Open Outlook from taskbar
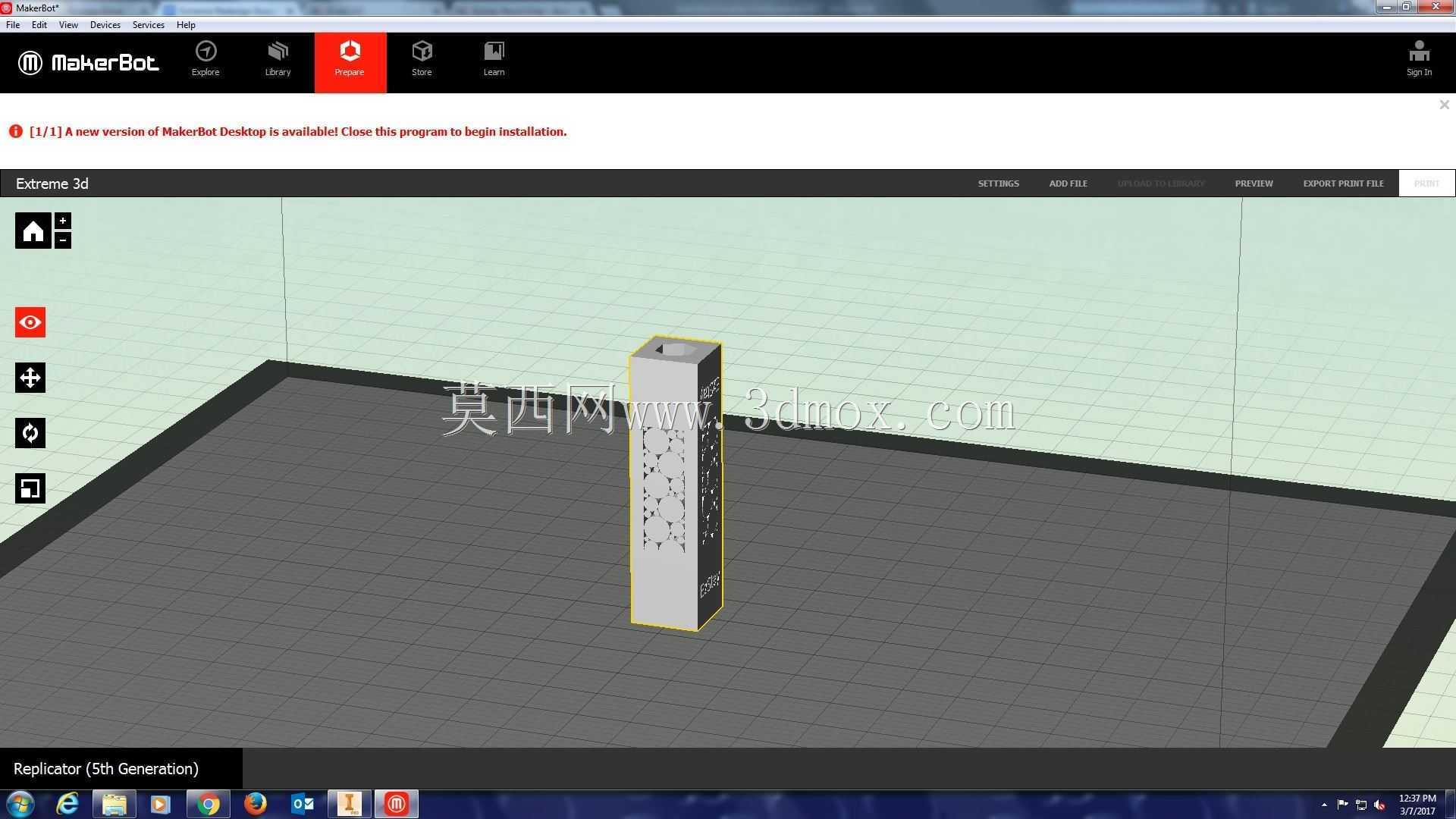1456x819 pixels. coord(303,804)
